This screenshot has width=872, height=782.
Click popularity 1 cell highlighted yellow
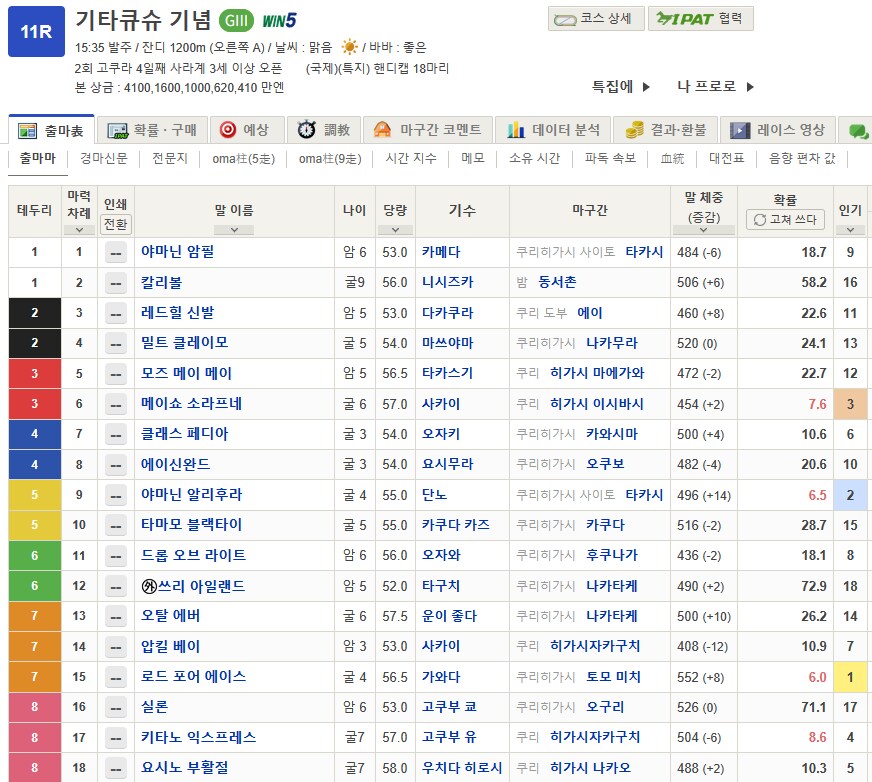[x=850, y=677]
